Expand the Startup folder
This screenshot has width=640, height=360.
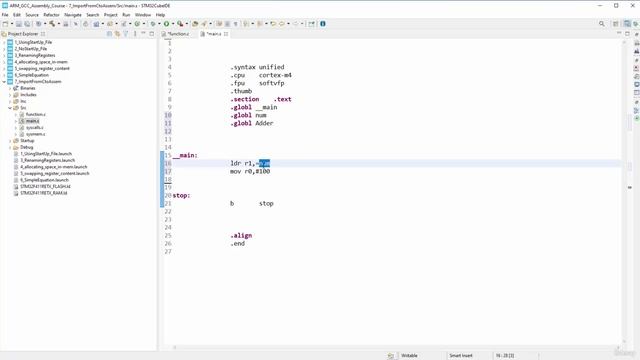tap(10, 140)
